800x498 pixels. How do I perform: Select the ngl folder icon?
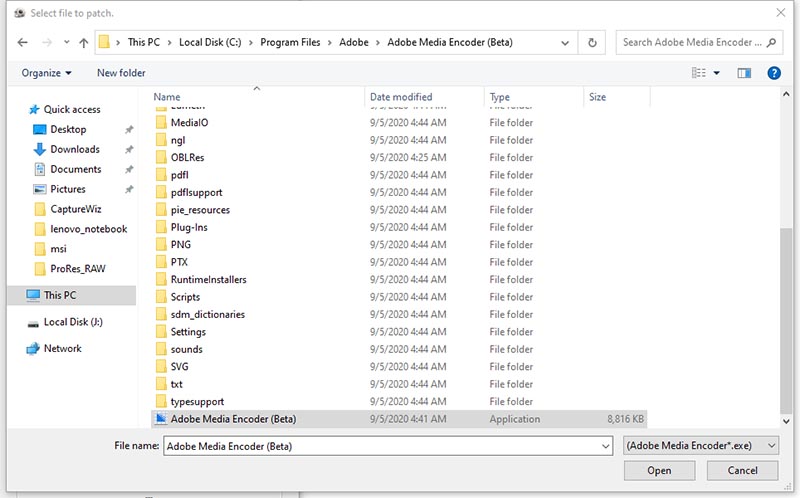tap(161, 140)
